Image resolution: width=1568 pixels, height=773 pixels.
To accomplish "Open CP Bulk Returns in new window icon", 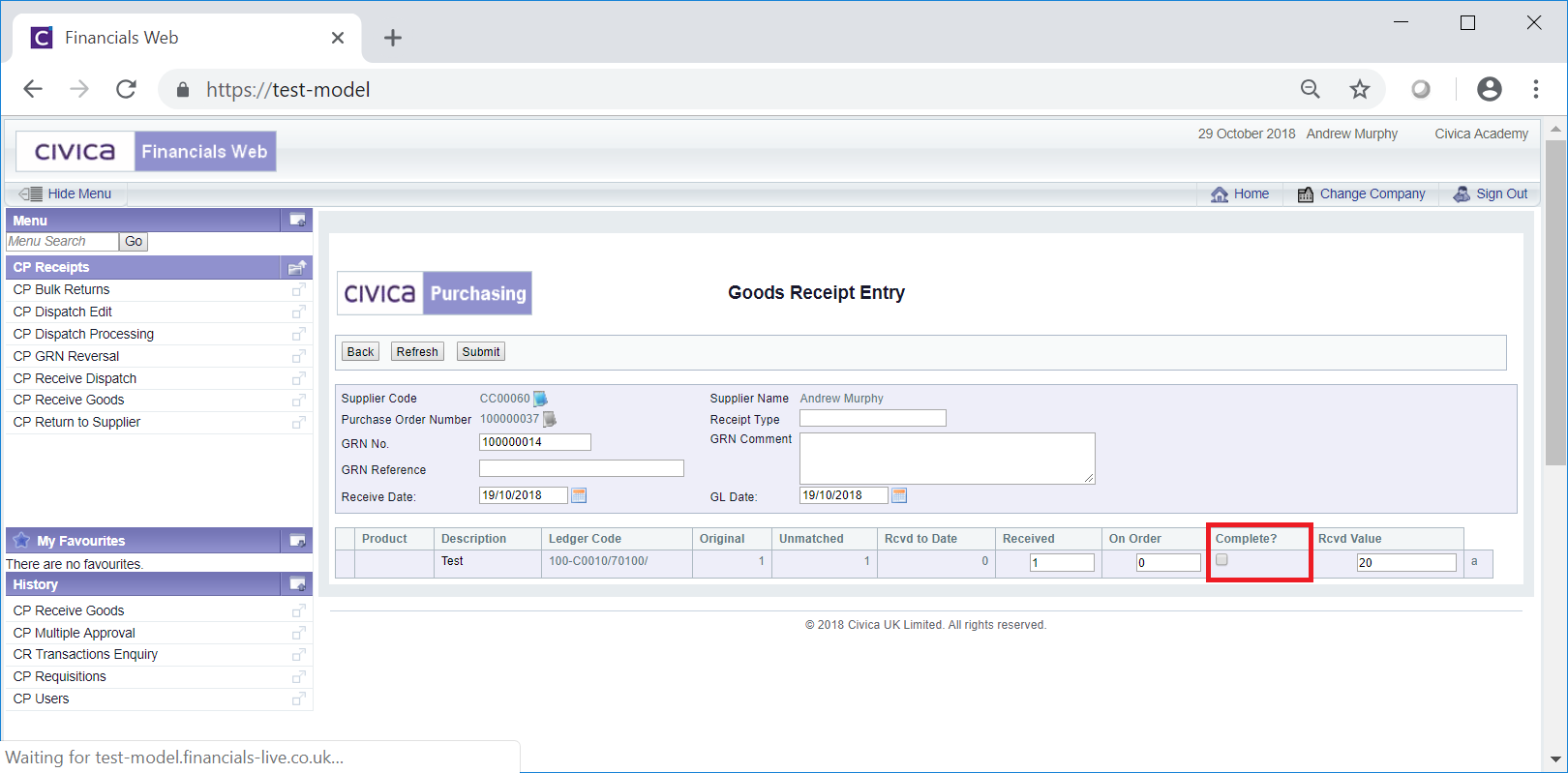I will pos(299,289).
